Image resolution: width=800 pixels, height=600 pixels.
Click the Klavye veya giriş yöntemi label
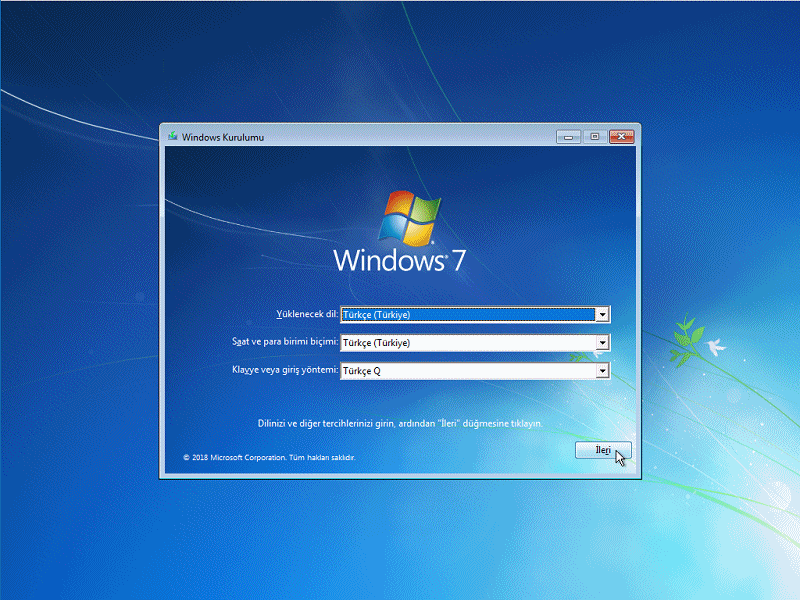285,370
